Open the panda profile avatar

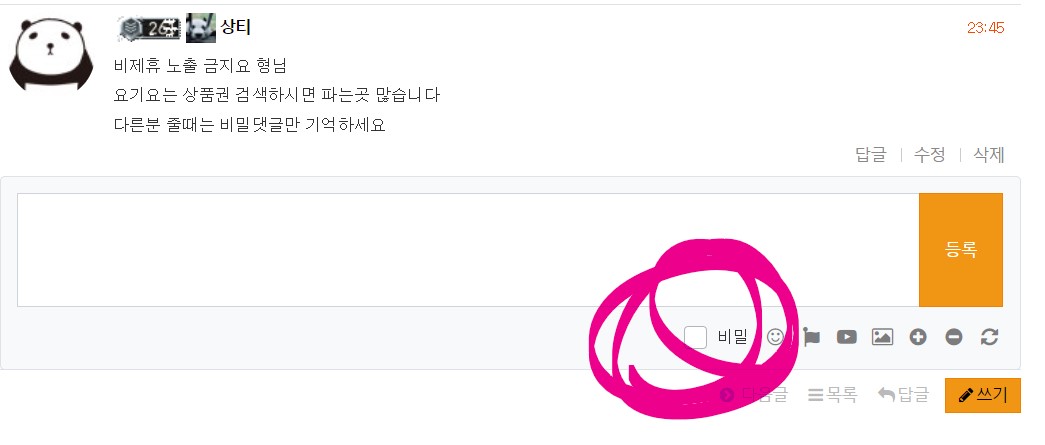51,55
